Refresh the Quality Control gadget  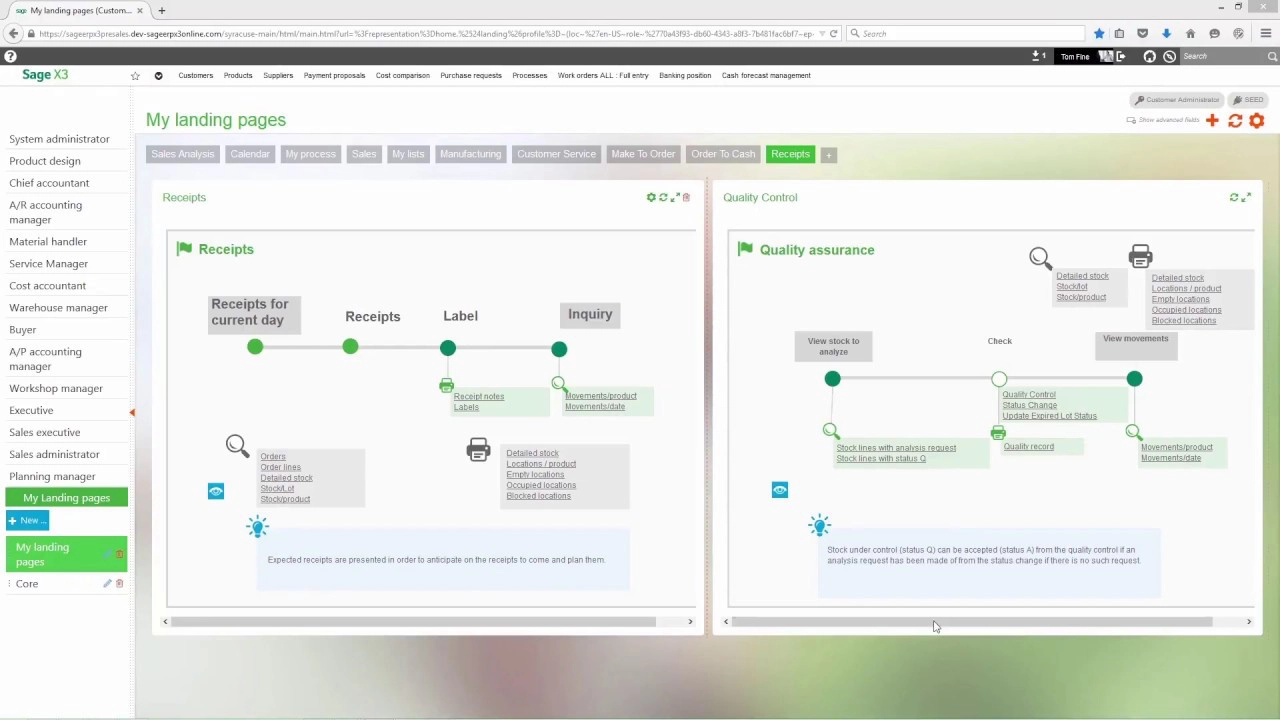pyautogui.click(x=1234, y=198)
